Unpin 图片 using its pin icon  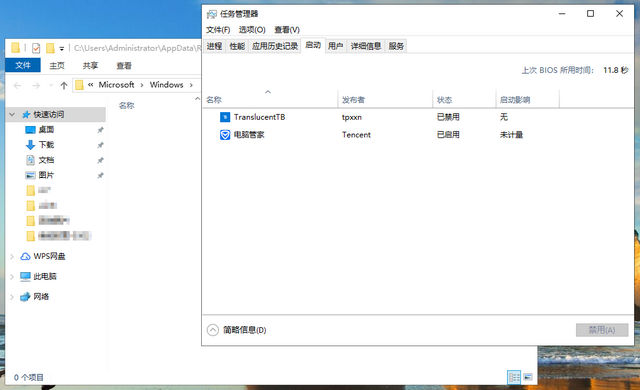(x=100, y=176)
